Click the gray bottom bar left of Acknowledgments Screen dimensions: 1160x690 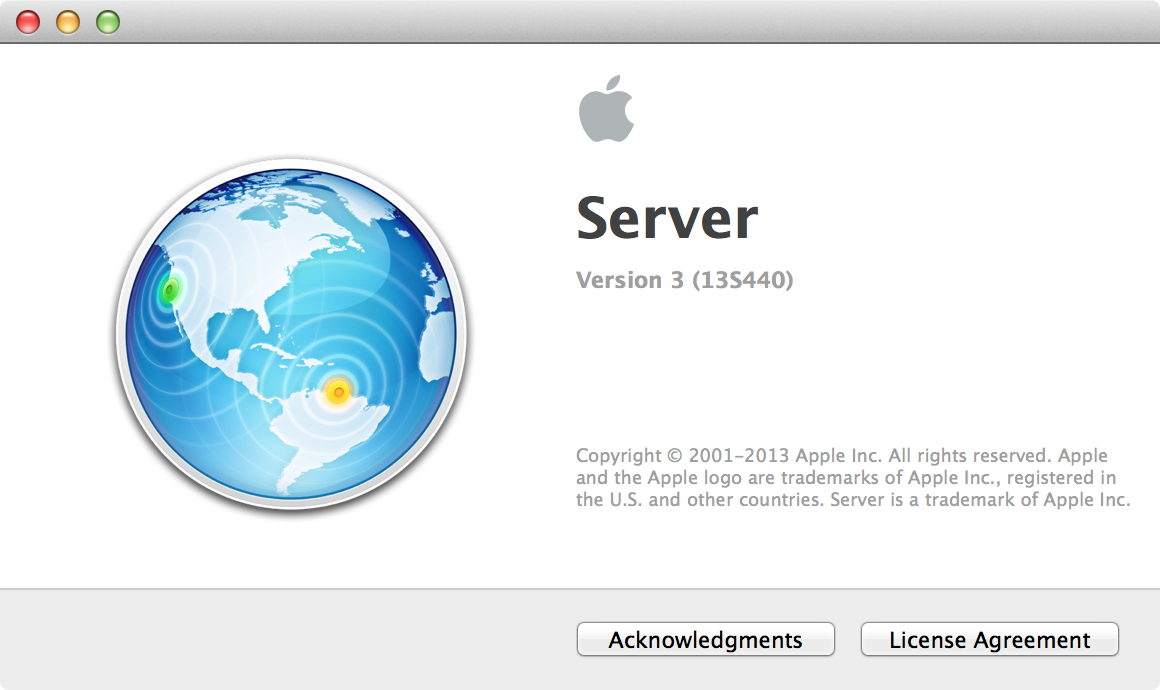pyautogui.click(x=280, y=640)
